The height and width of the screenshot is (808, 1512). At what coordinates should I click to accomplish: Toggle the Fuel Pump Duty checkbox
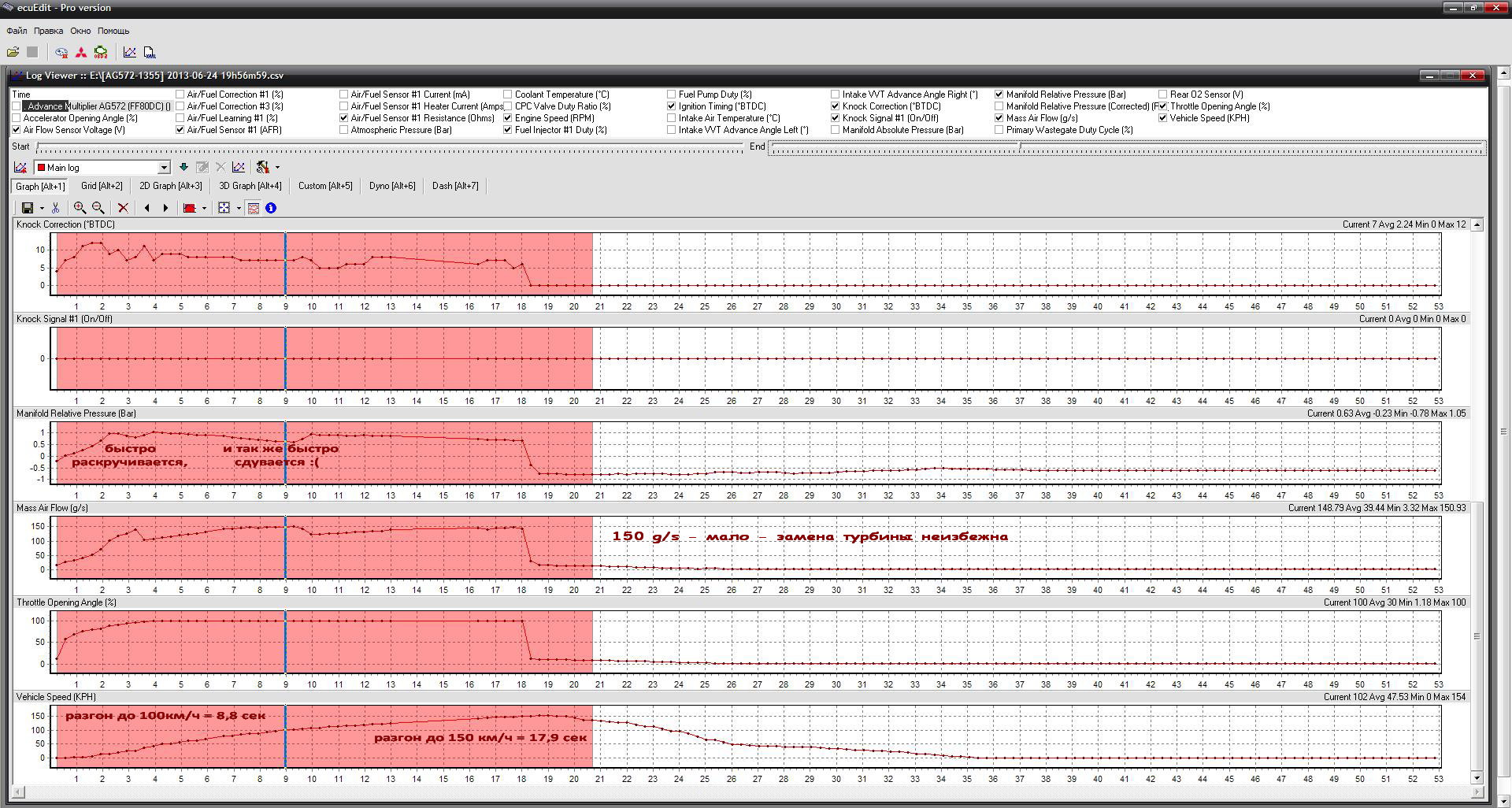672,95
